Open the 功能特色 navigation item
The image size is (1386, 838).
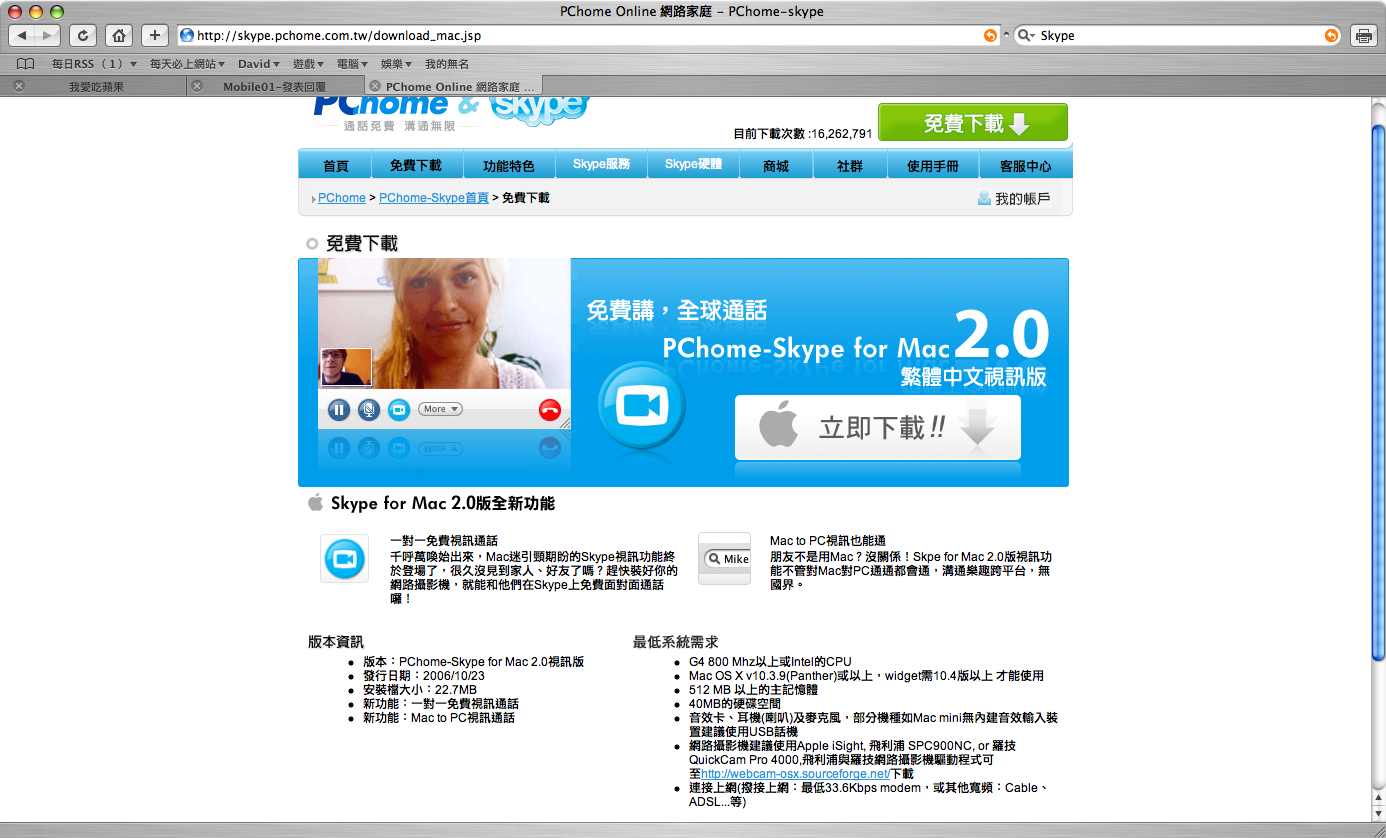[x=508, y=165]
